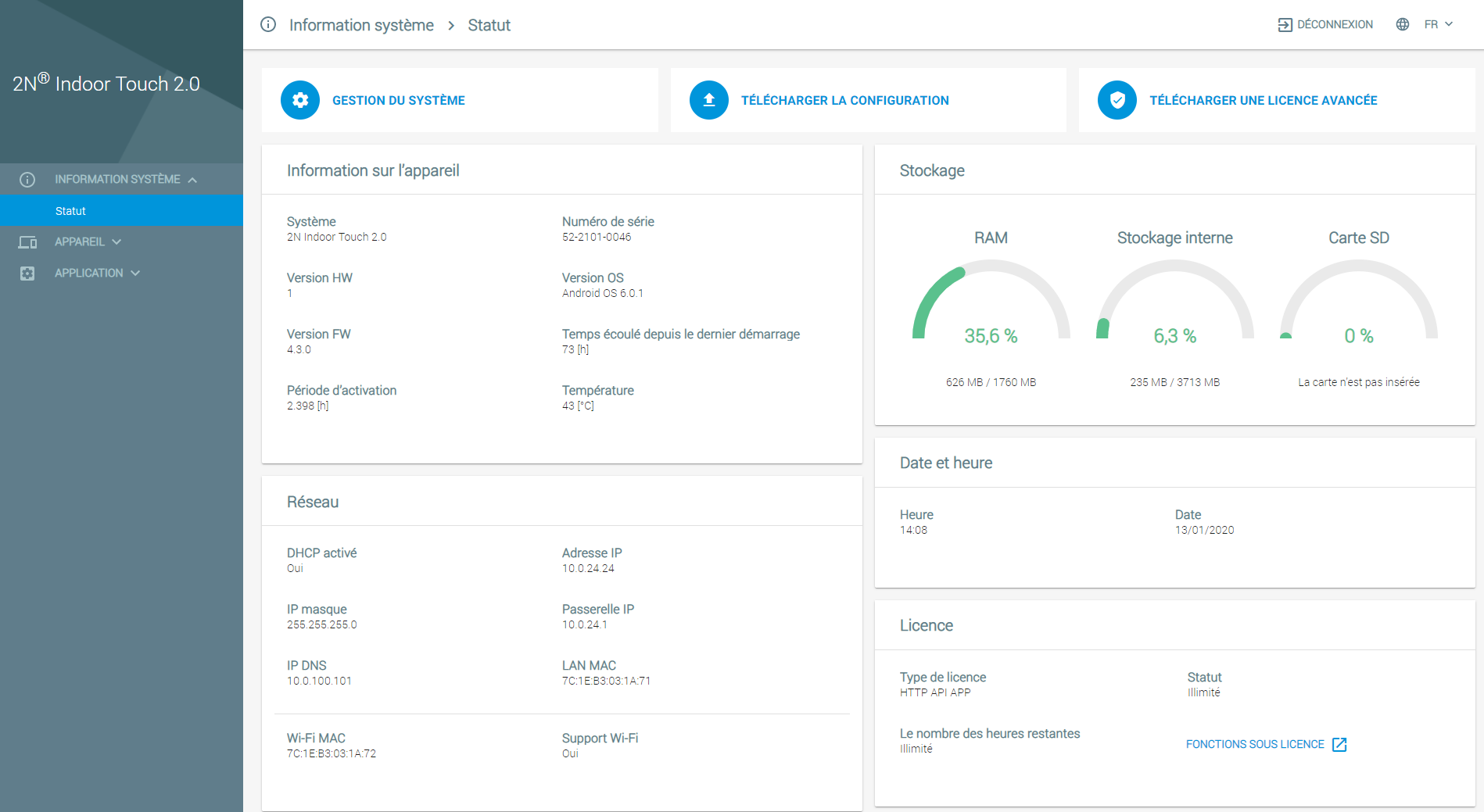1484x812 pixels.
Task: Click subnet mask 255.255.255.0
Action: [322, 624]
